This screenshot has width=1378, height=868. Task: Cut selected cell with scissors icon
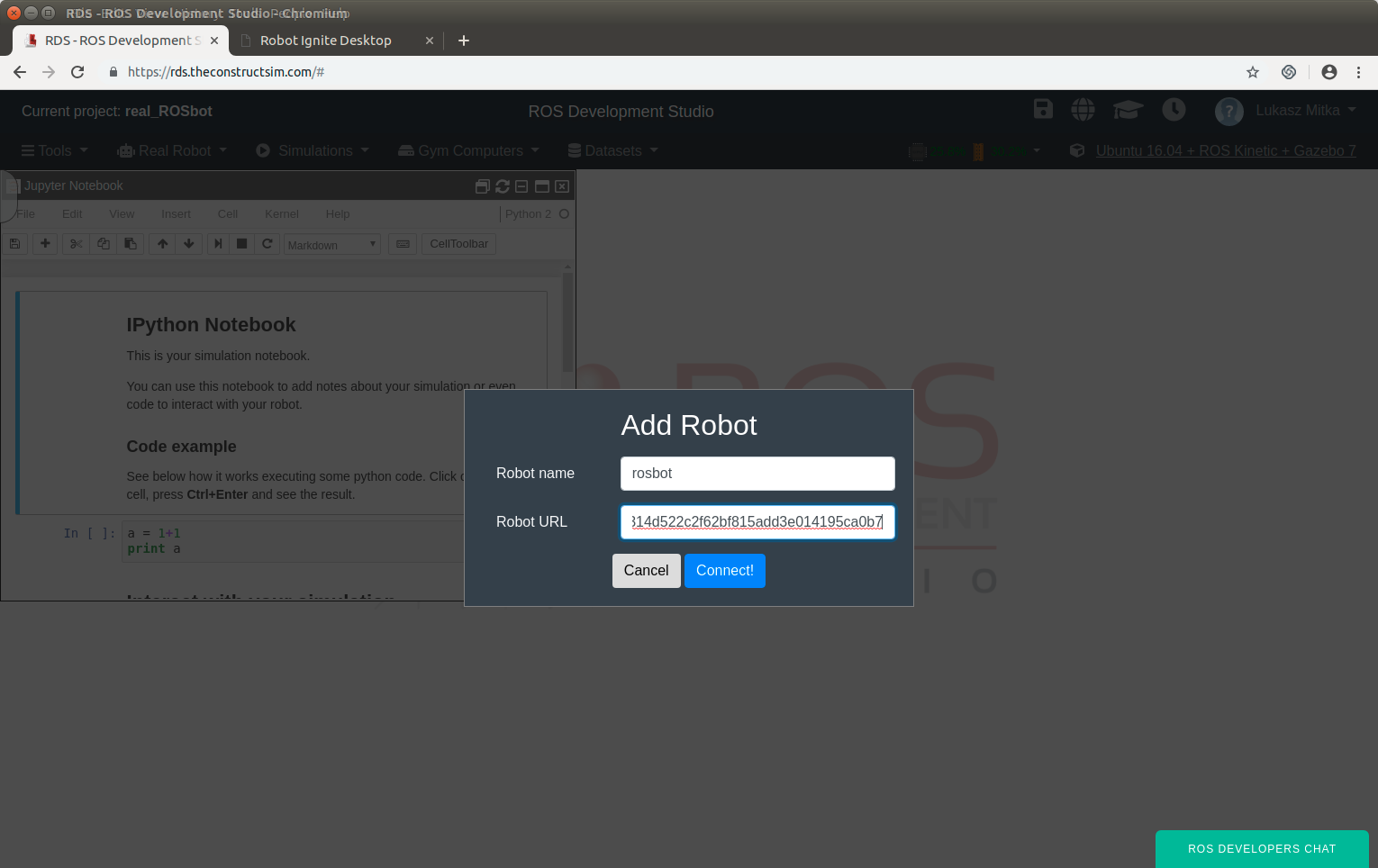pos(76,244)
